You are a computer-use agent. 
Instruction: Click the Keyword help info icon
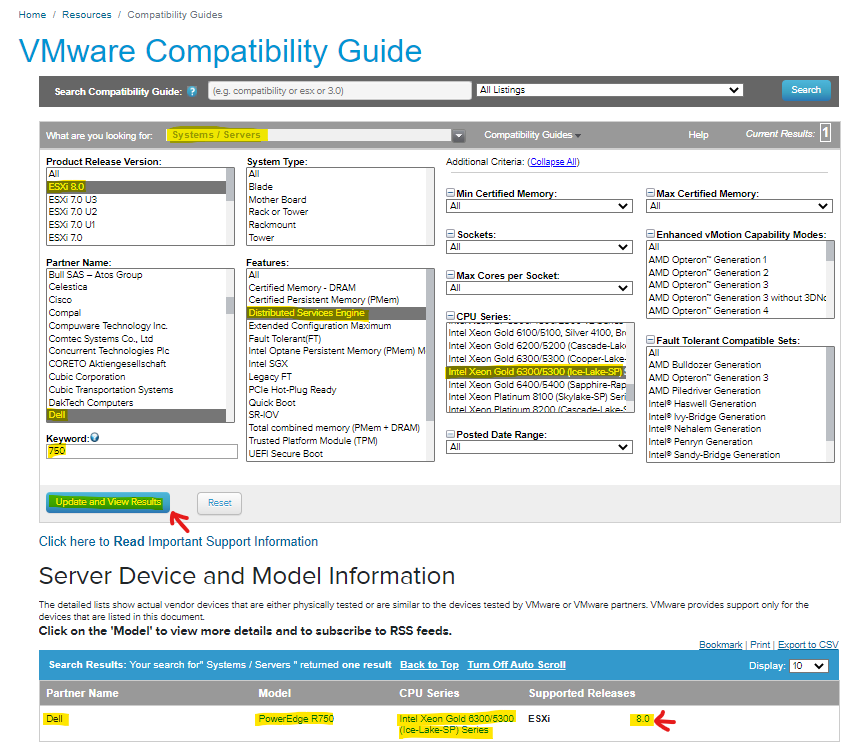95,437
